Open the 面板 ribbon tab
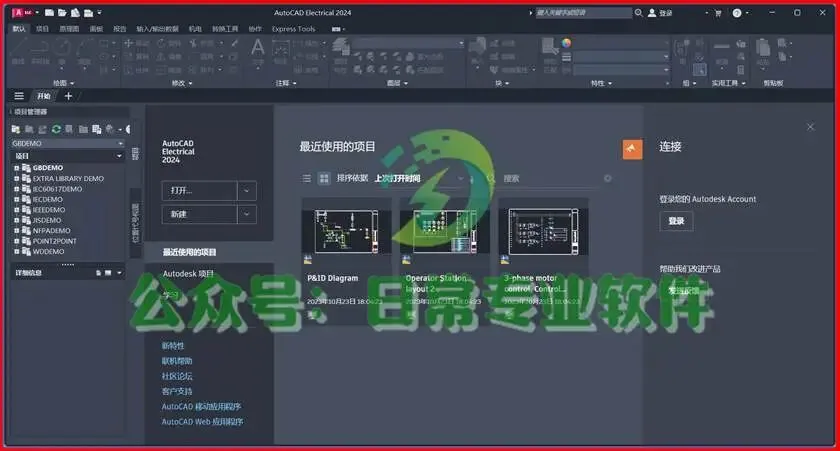This screenshot has height=451, width=840. [96, 29]
